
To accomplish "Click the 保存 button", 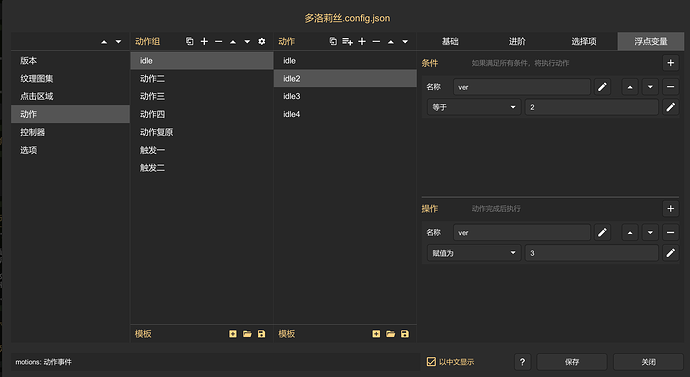I will point(572,362).
